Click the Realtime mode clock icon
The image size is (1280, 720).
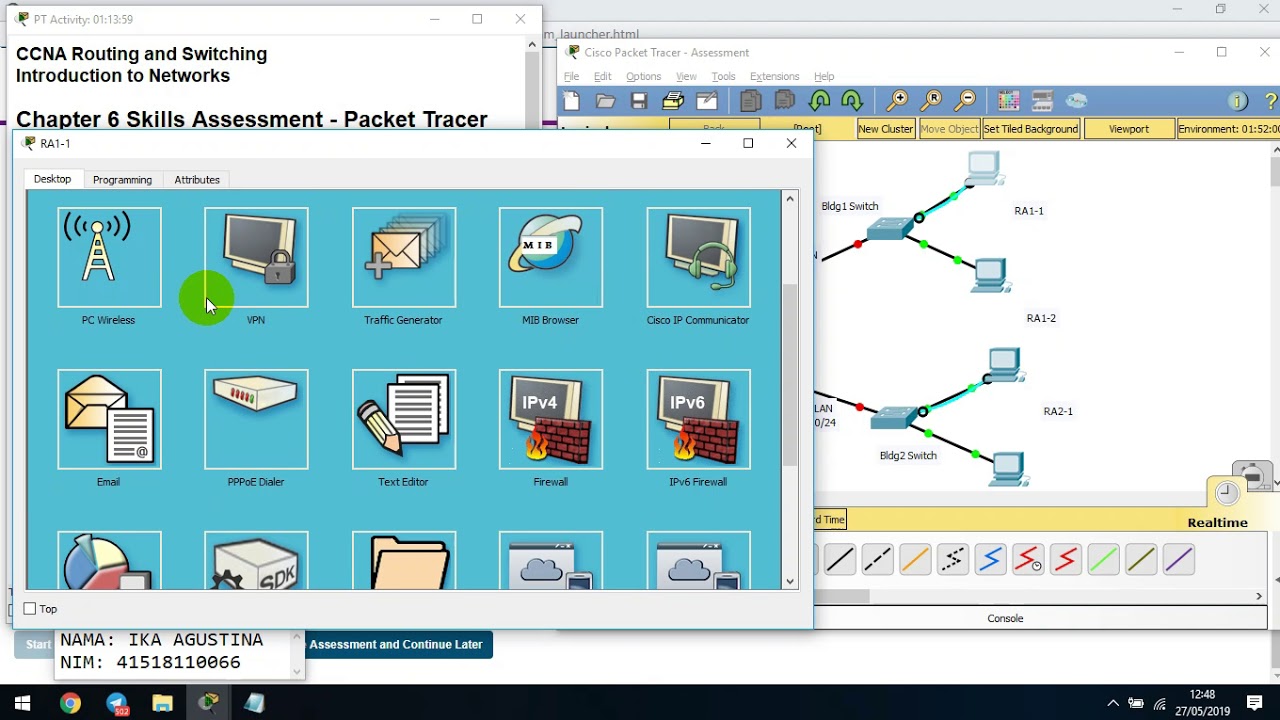point(1227,492)
